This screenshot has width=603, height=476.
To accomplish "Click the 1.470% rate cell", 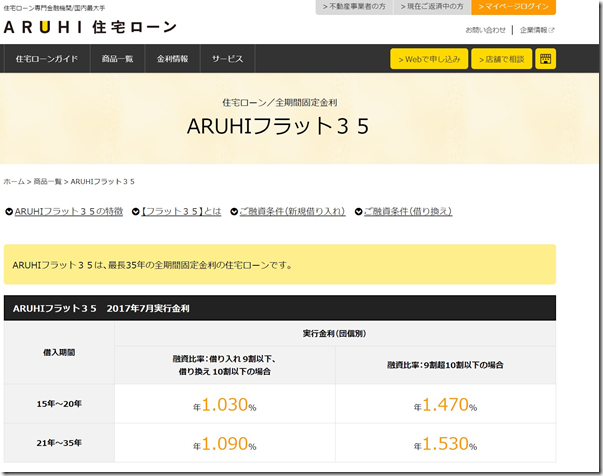I will 445,404.
